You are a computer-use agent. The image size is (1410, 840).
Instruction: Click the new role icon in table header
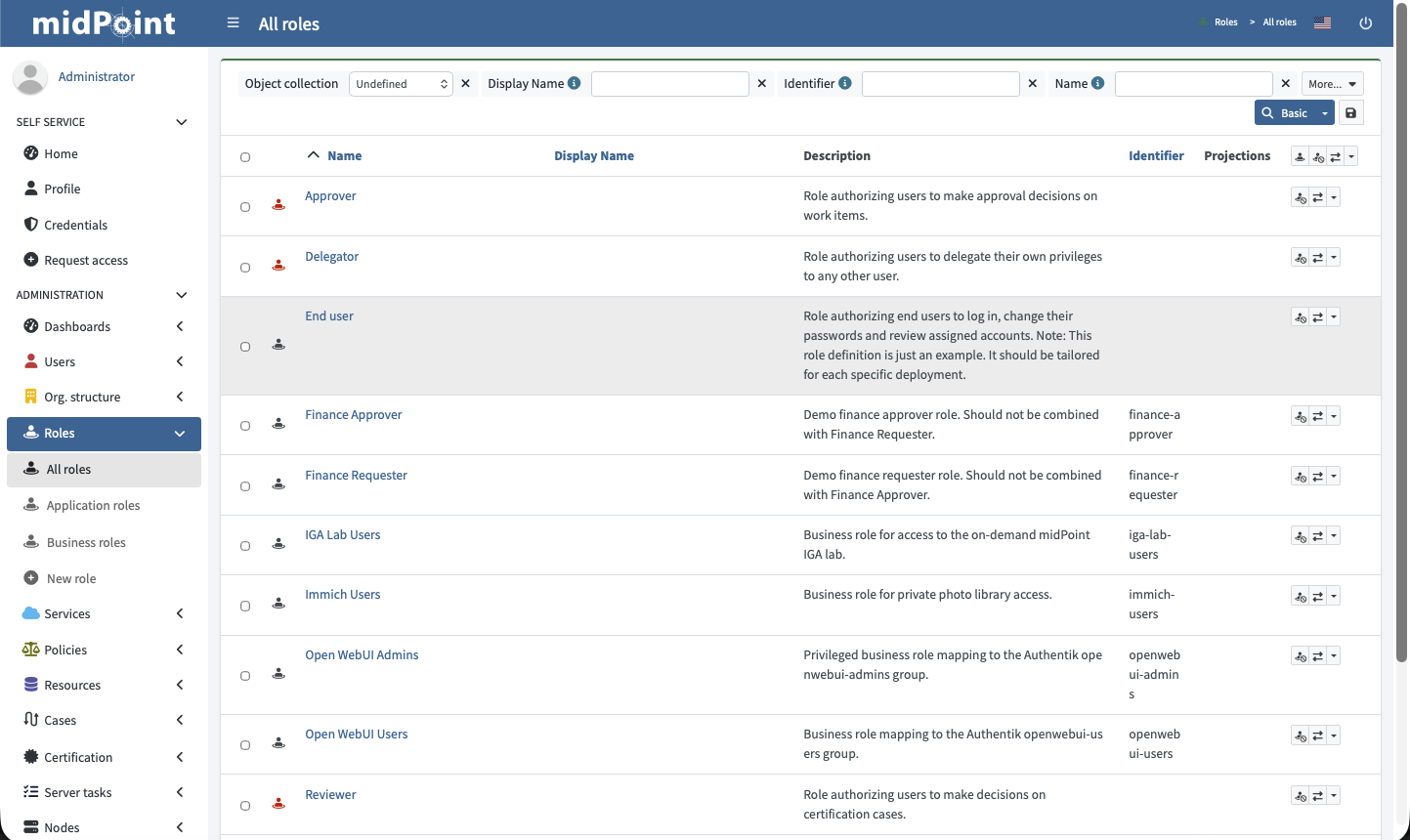(1300, 156)
